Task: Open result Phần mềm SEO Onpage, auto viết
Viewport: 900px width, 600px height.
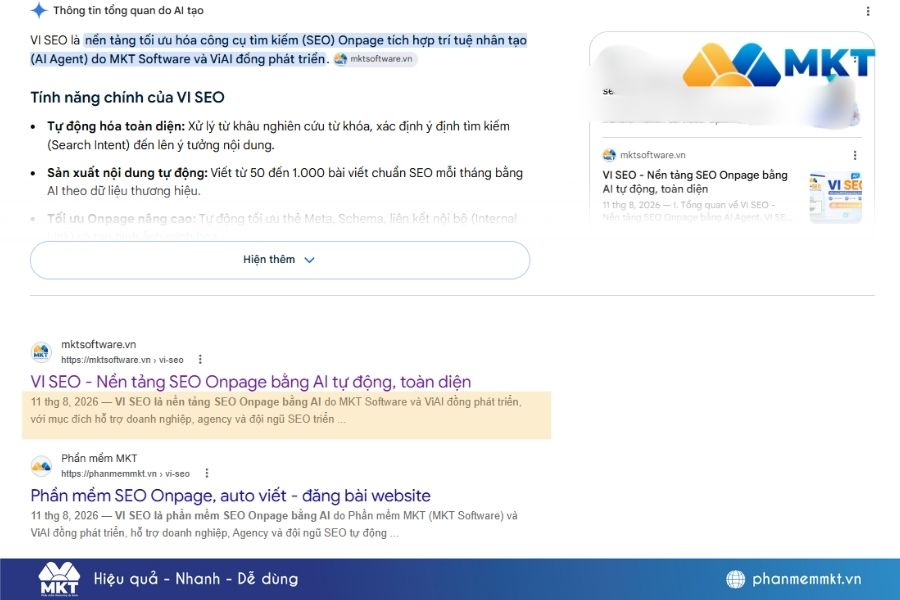Action: pos(230,496)
